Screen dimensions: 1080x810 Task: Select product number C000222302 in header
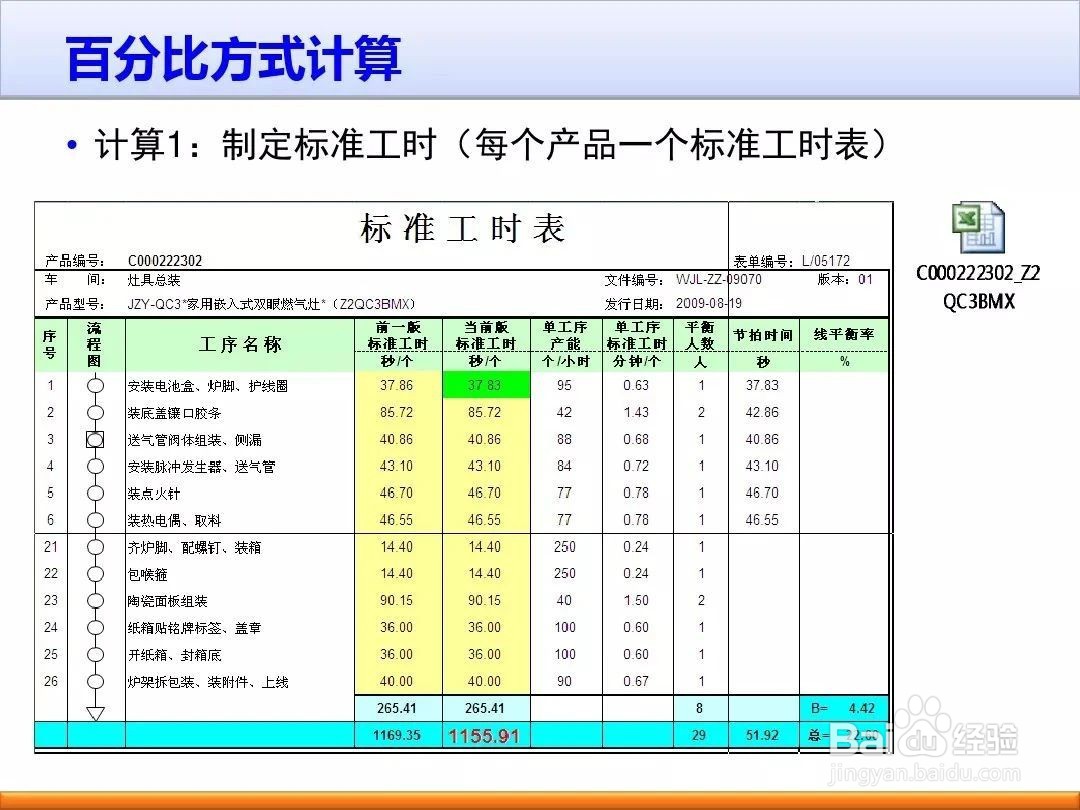click(165, 261)
